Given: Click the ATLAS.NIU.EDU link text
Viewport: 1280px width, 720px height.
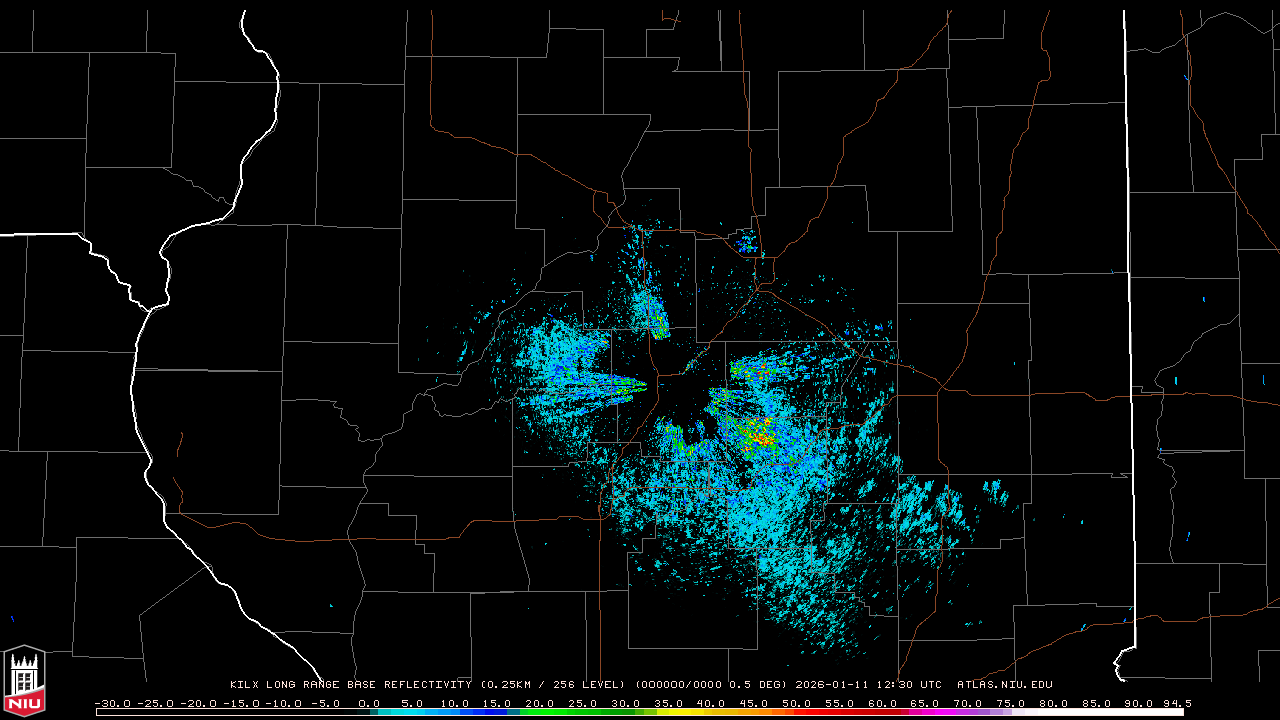Looking at the screenshot, I should pos(1004,685).
